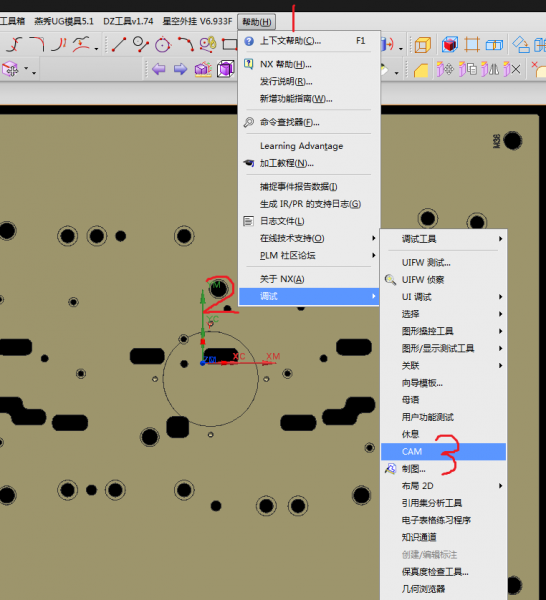Open the DZ工具v1.74 menu
Viewport: 546px width, 600px height.
point(128,21)
